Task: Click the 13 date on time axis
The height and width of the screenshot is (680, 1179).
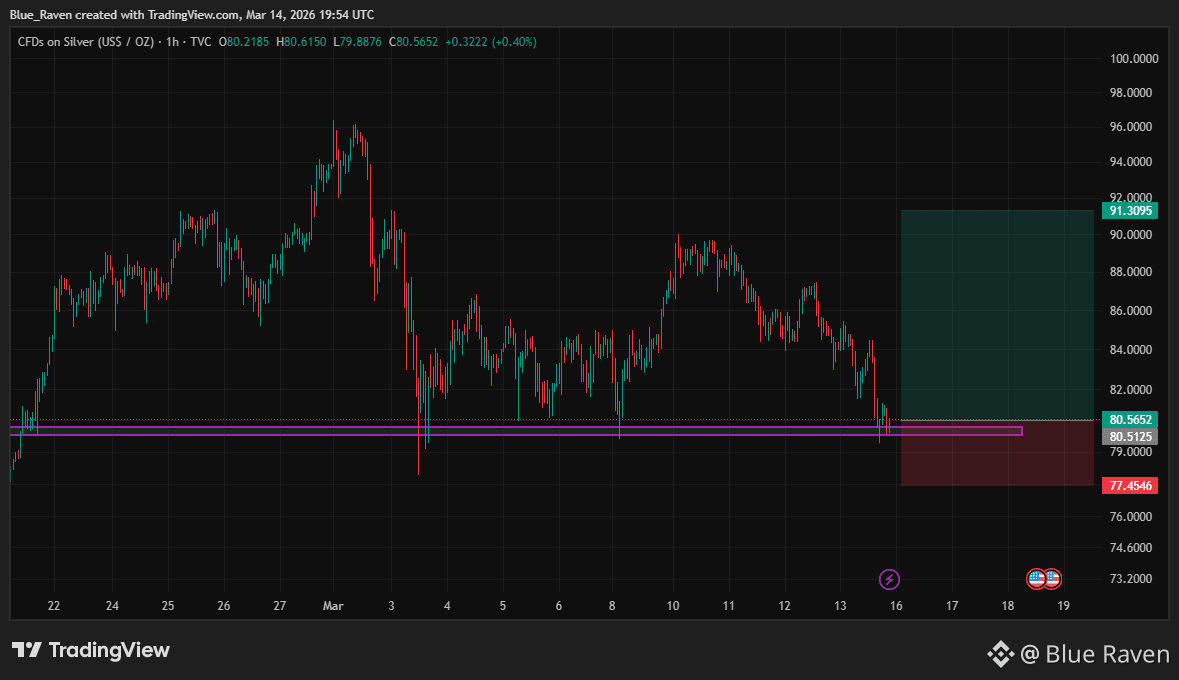Action: [840, 606]
